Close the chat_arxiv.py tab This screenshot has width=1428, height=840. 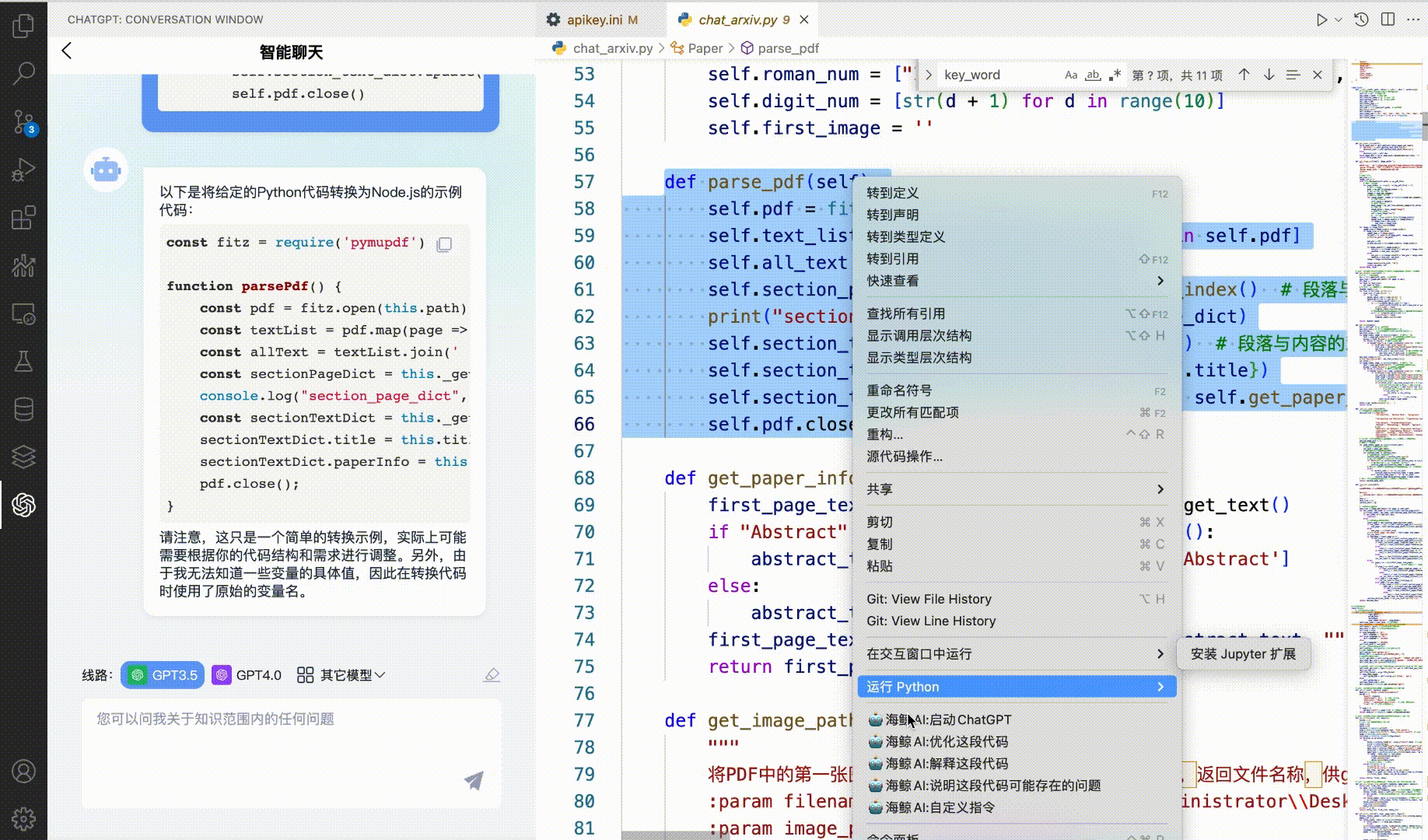point(804,19)
